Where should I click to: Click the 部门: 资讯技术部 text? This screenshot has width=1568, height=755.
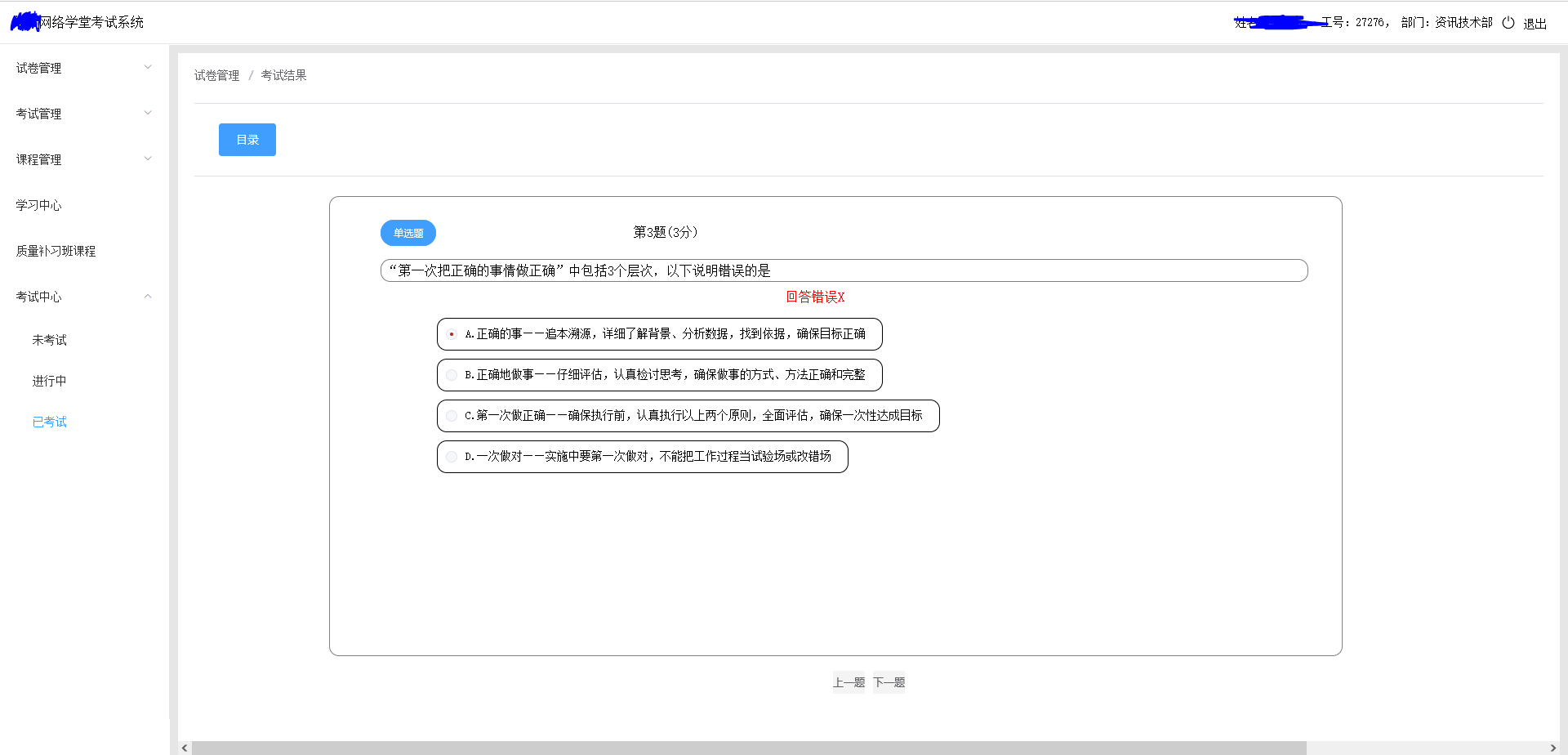point(1446,23)
